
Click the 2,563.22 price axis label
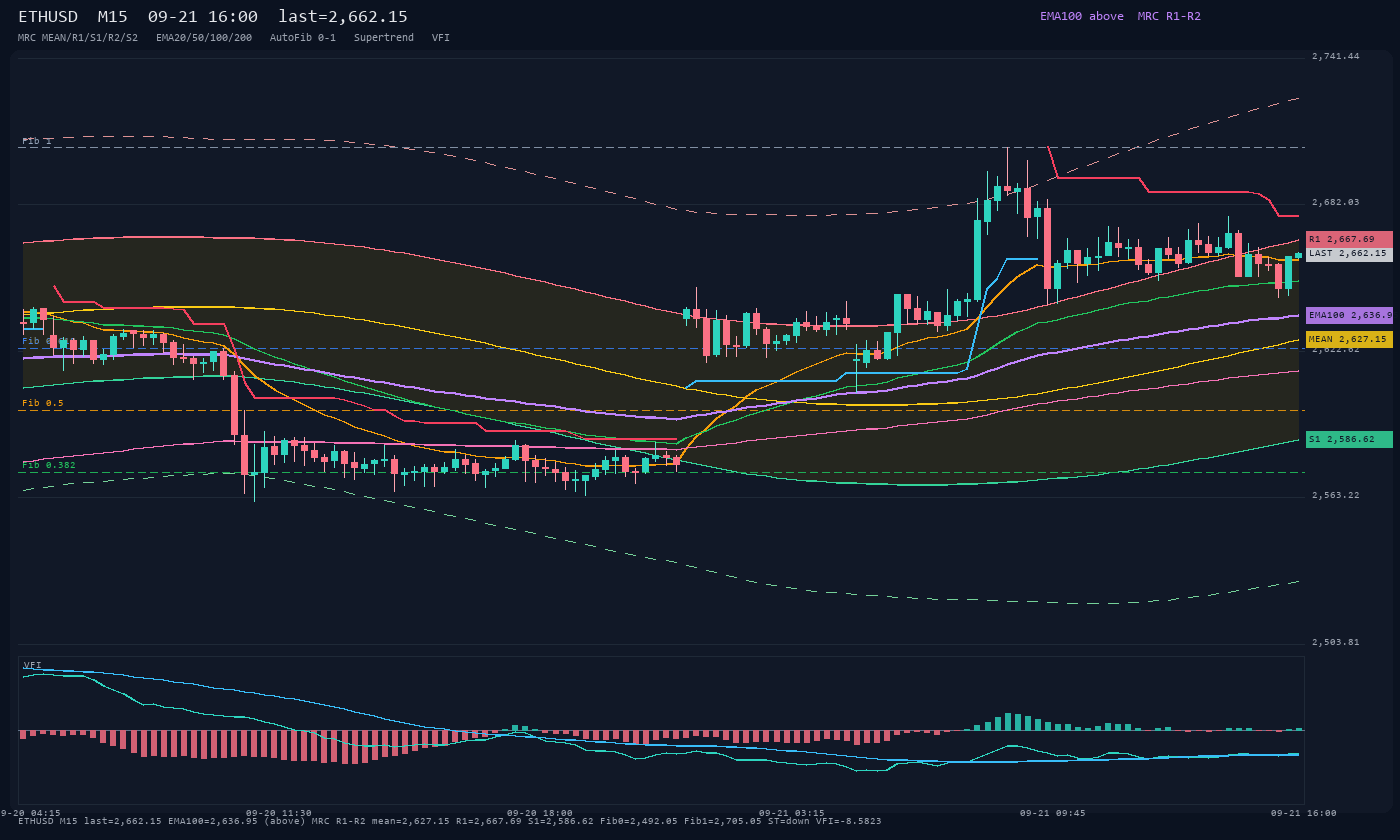[1336, 495]
